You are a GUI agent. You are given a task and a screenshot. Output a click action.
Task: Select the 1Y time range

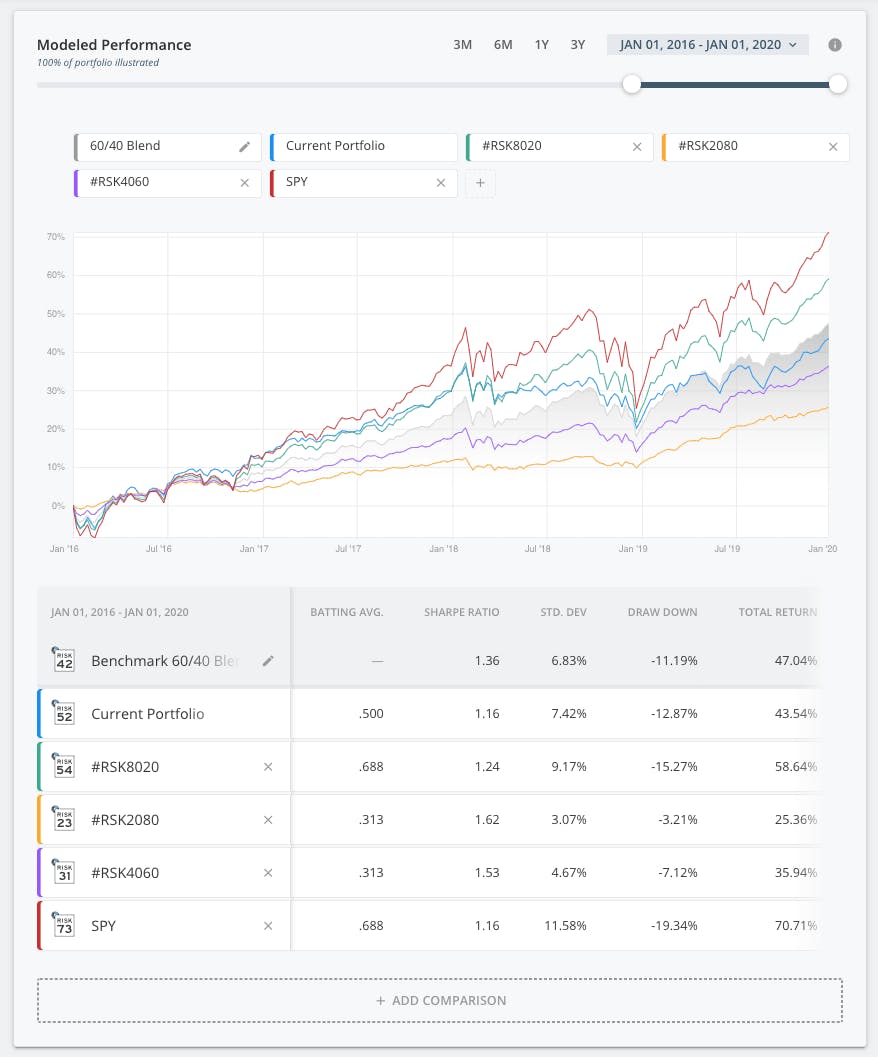[x=541, y=45]
